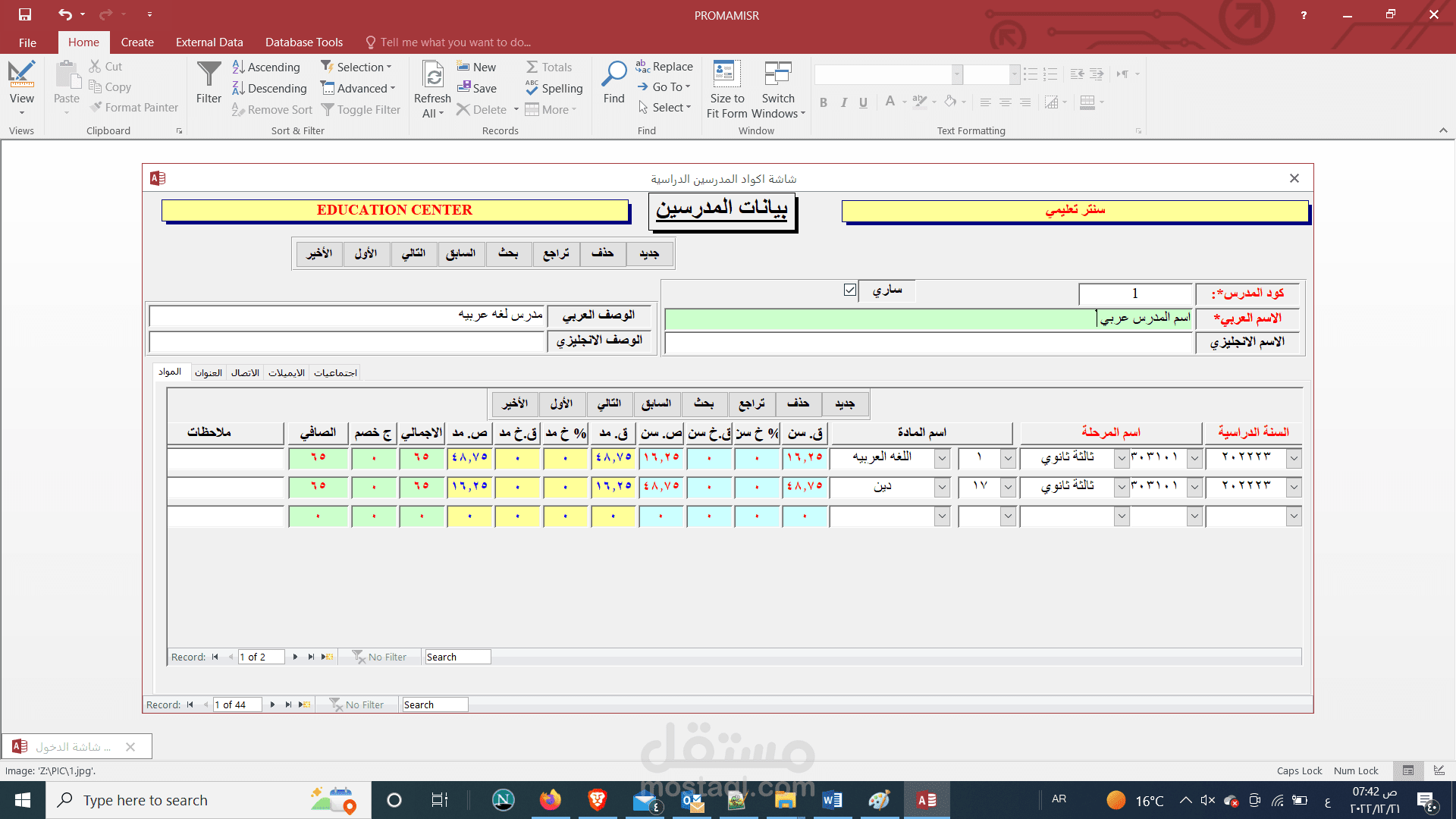Go to last record in outer navigator
The image size is (1456, 819).
point(288,704)
